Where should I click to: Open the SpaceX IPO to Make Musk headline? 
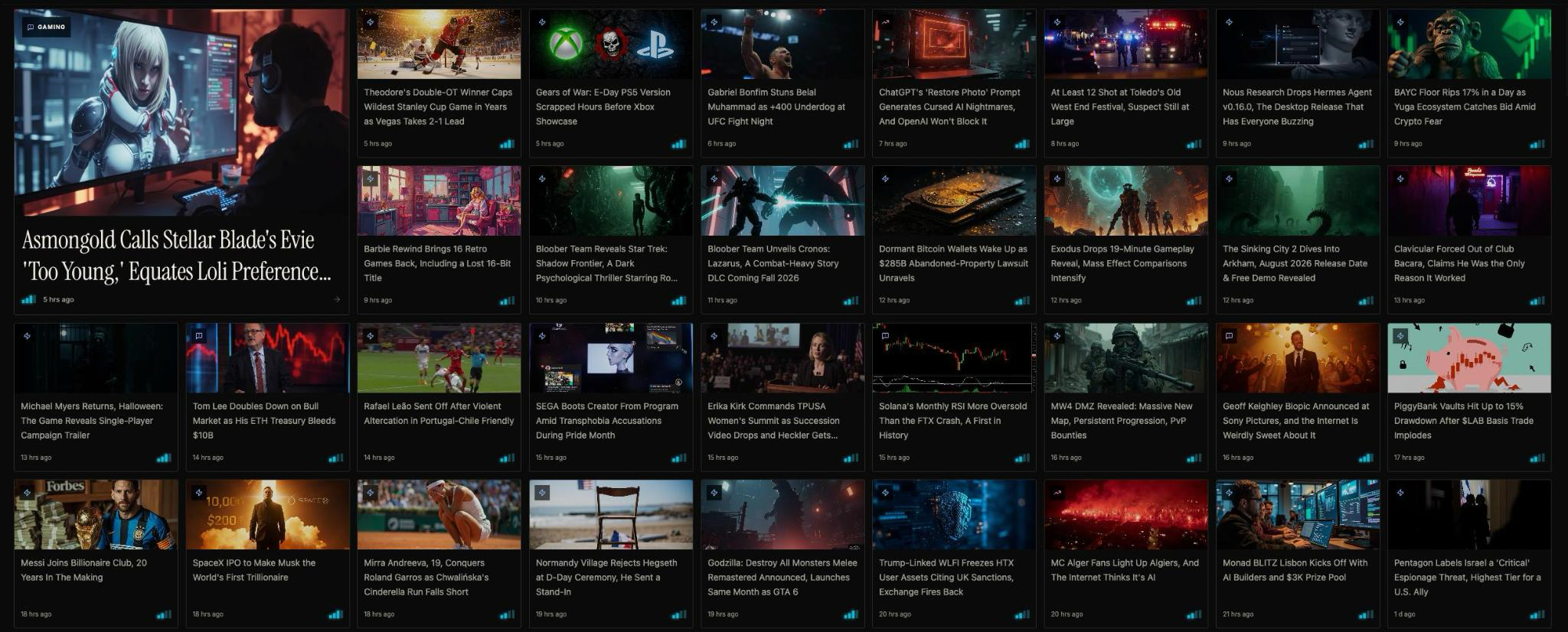tap(254, 570)
